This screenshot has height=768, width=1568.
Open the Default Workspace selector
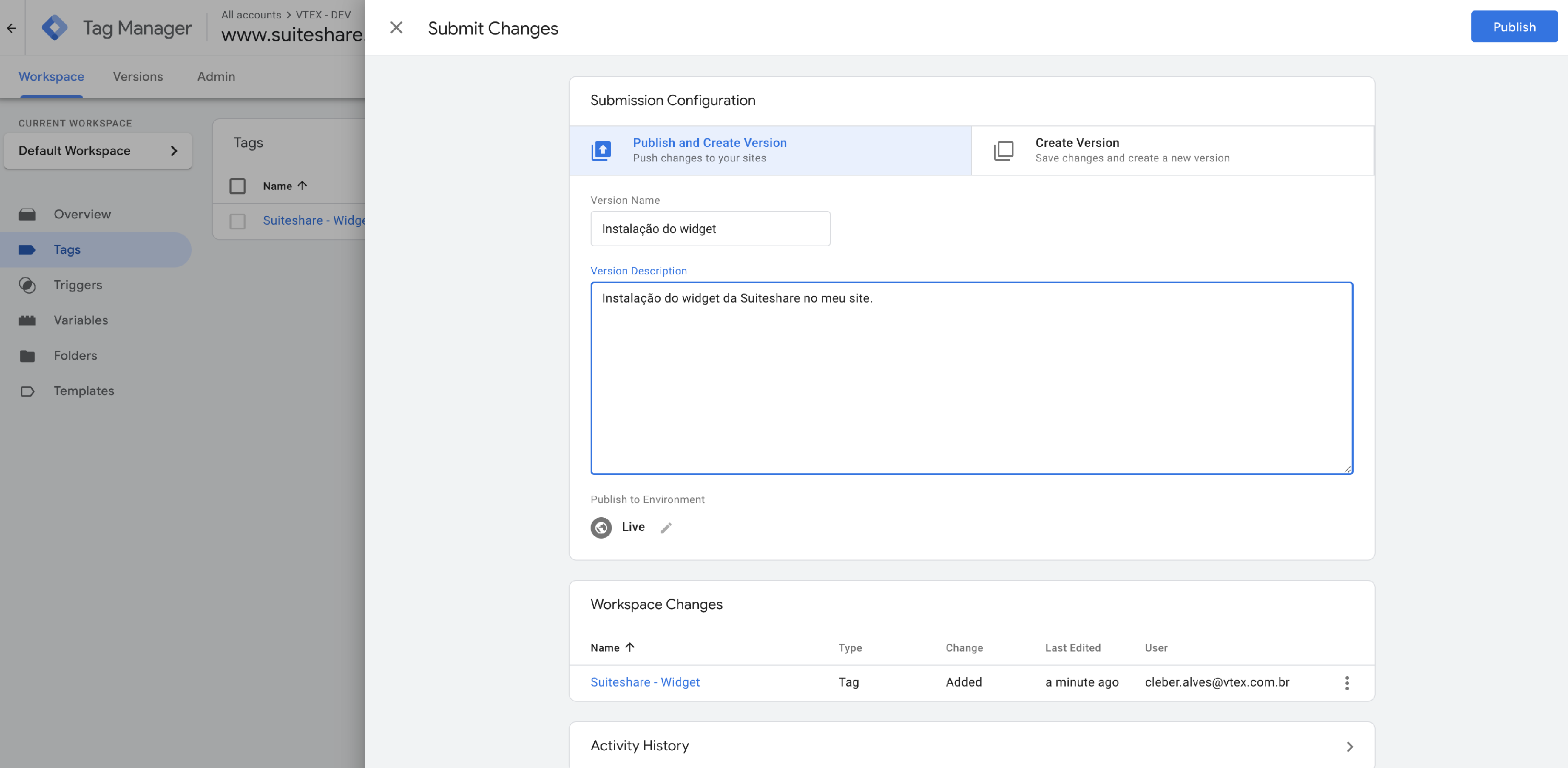pyautogui.click(x=97, y=150)
